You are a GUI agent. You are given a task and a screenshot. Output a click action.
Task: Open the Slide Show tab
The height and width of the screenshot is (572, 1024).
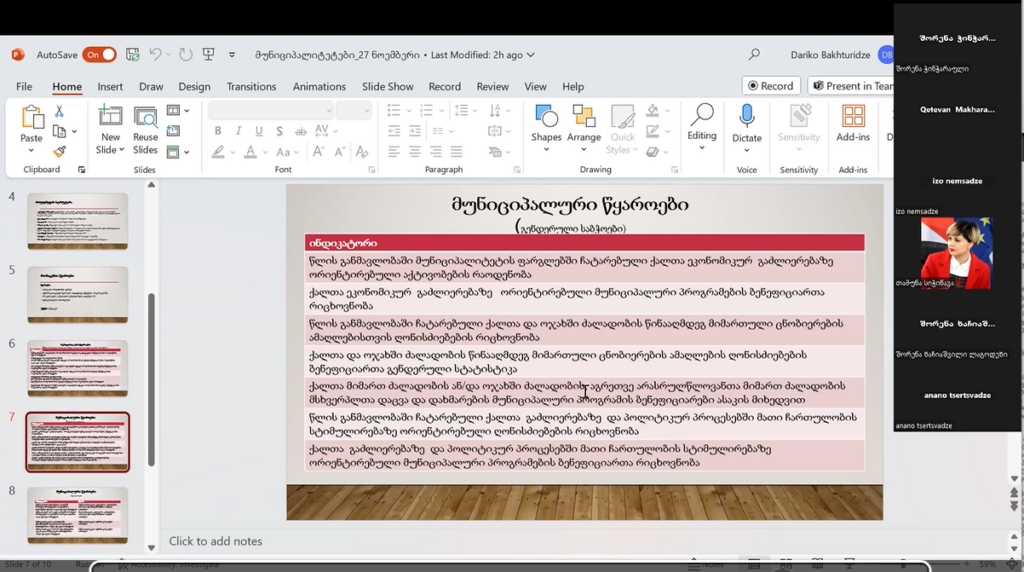(x=387, y=87)
